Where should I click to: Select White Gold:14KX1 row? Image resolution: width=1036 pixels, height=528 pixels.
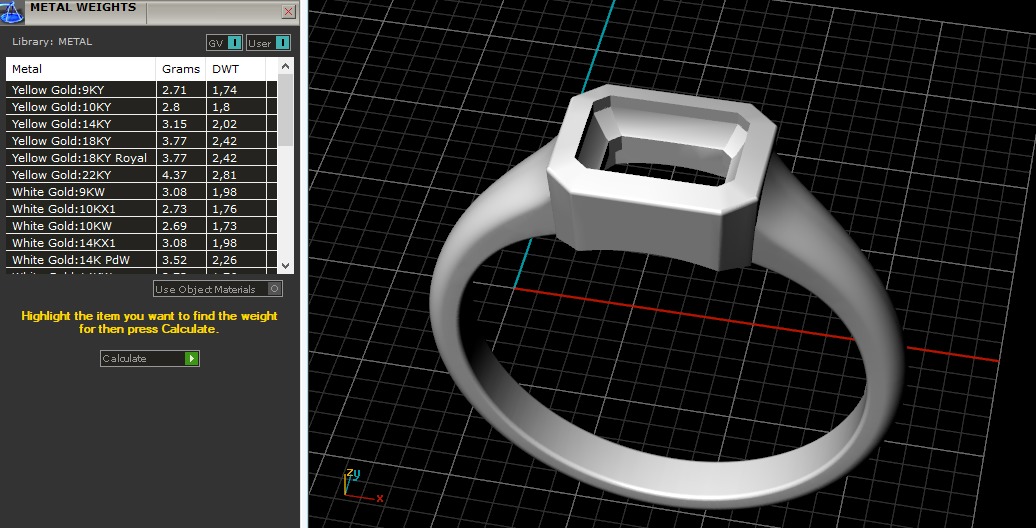pos(141,243)
